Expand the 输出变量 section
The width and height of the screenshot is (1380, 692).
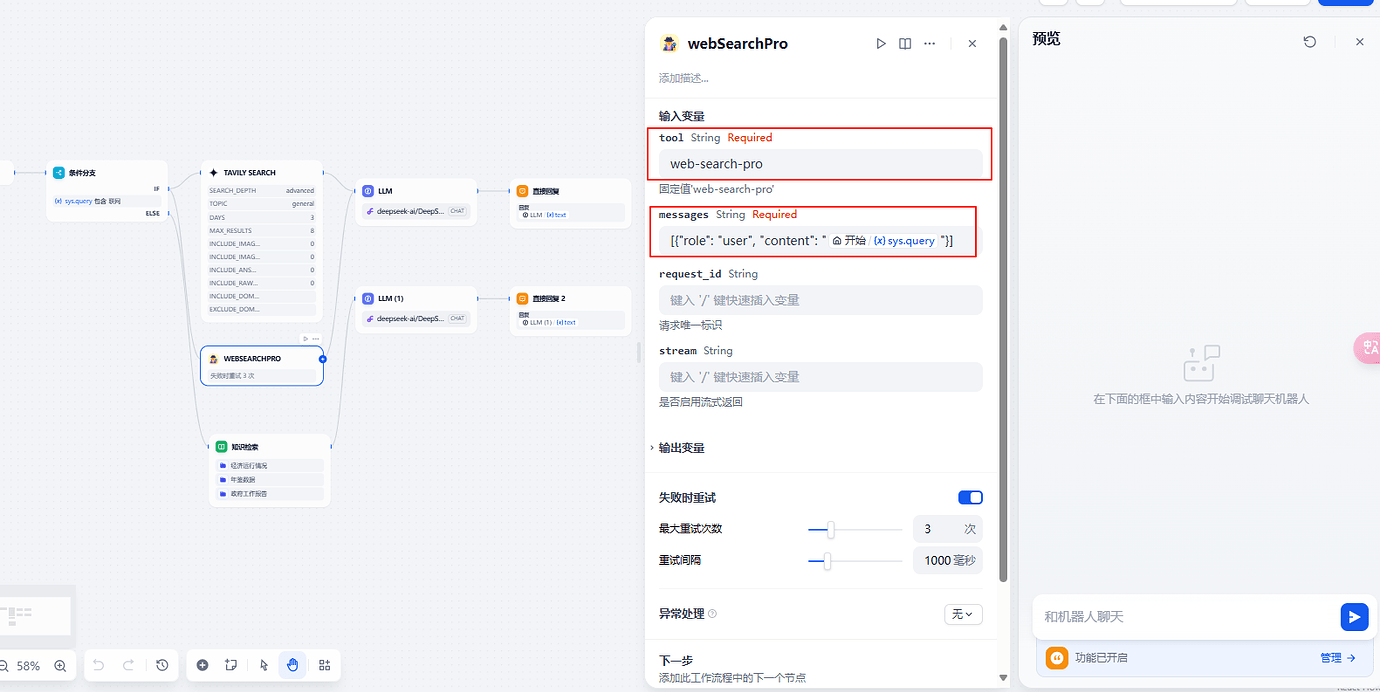click(680, 448)
